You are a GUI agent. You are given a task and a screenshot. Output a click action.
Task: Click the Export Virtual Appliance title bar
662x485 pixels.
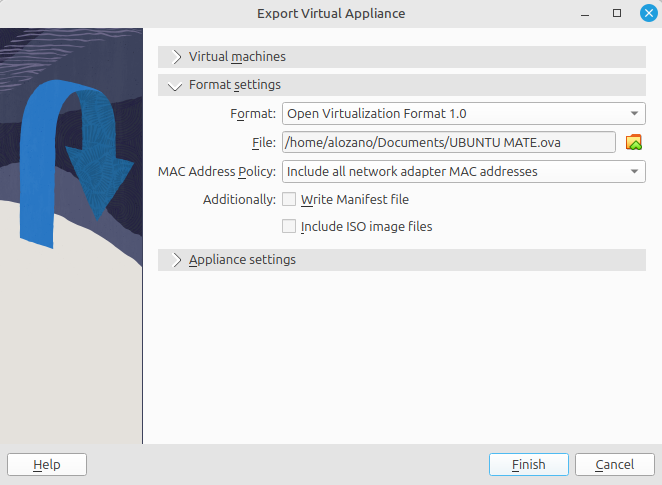point(330,14)
